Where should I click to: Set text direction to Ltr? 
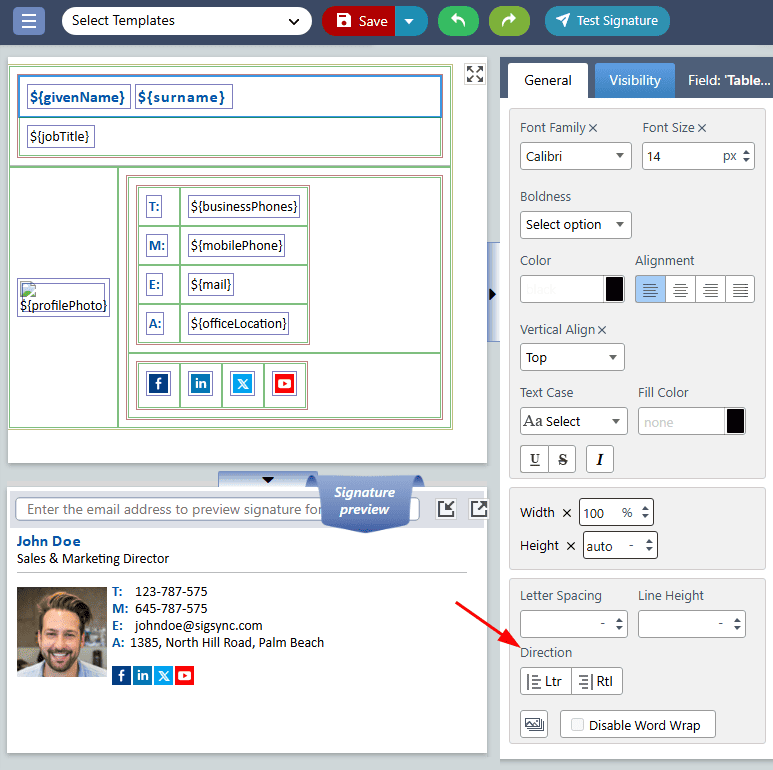545,682
